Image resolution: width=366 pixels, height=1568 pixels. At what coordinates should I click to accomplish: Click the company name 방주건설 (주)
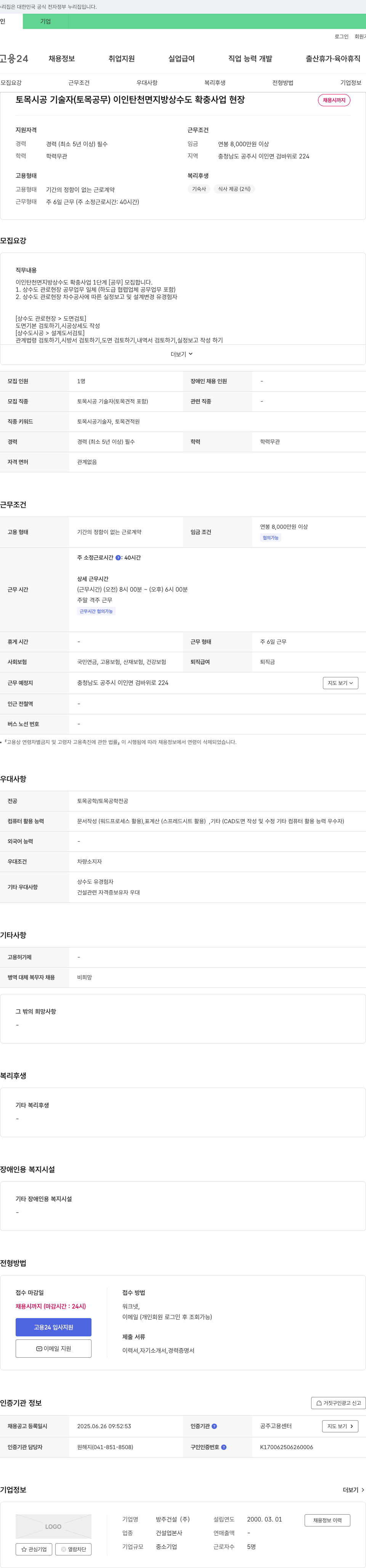pos(173,1519)
